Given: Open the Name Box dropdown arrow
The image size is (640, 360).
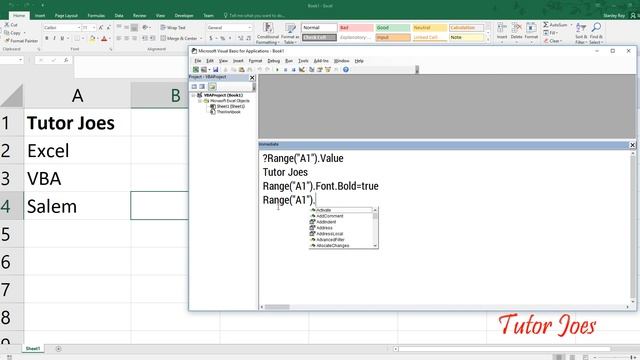Looking at the screenshot, I should point(20,60).
